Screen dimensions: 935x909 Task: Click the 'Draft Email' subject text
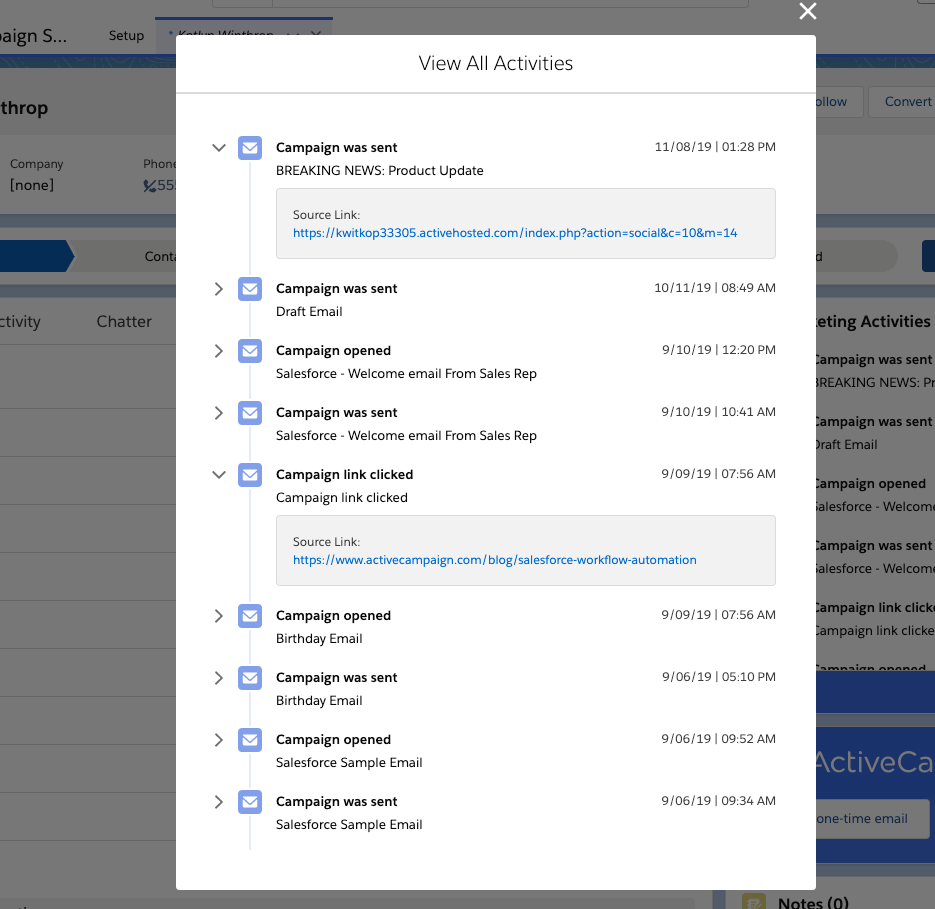point(309,311)
